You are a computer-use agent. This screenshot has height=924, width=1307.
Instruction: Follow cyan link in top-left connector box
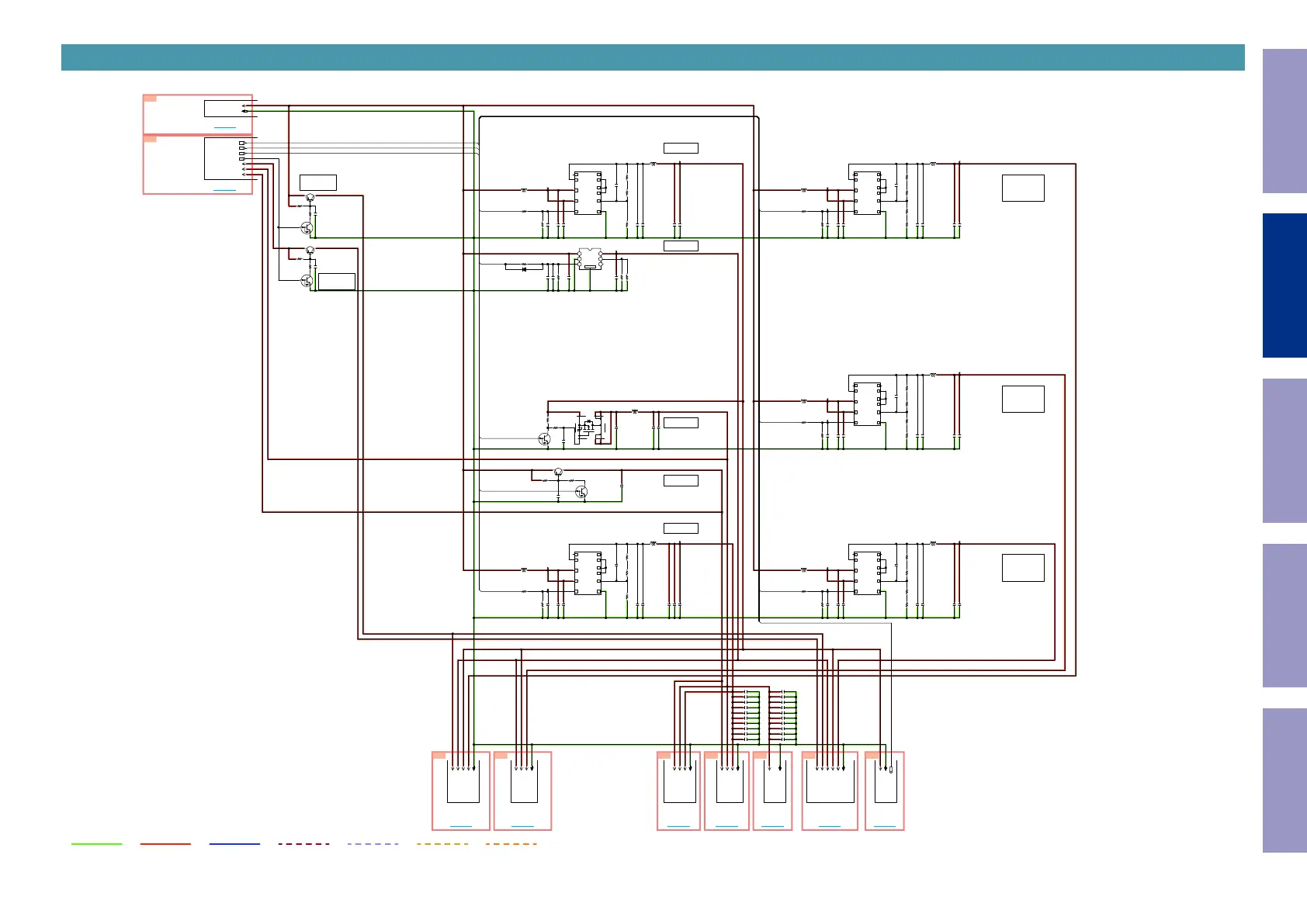pyautogui.click(x=225, y=127)
